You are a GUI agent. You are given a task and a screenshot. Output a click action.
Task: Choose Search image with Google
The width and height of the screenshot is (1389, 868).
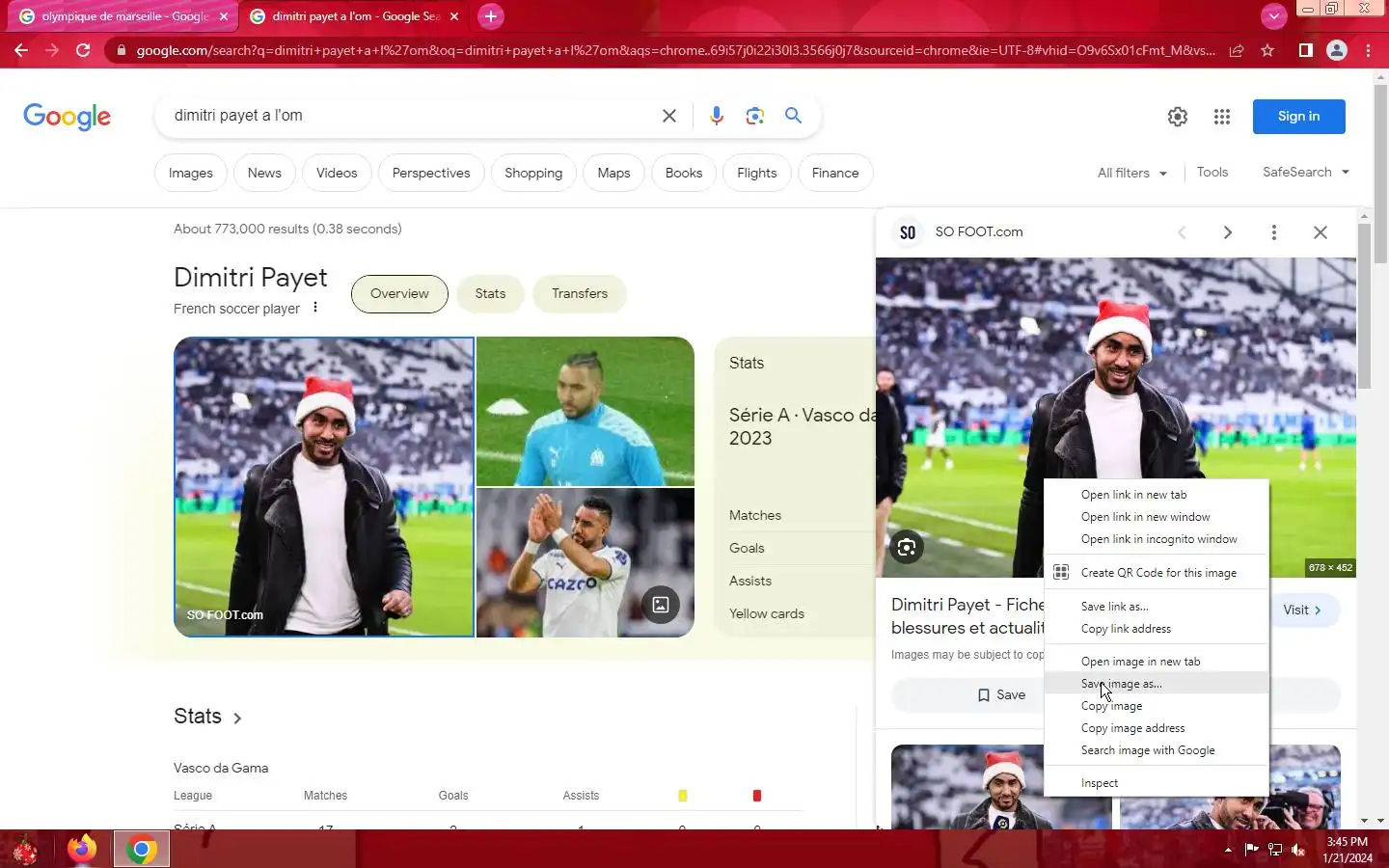[1157, 750]
